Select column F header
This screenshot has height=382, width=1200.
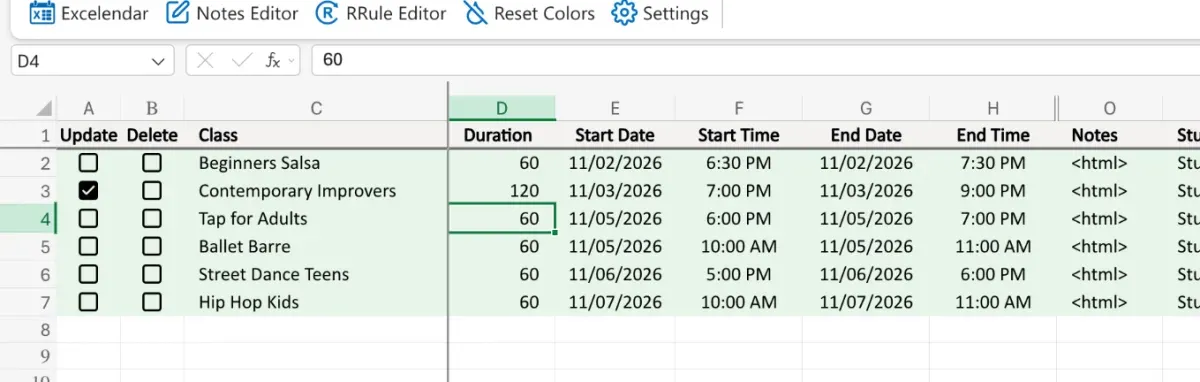738,108
